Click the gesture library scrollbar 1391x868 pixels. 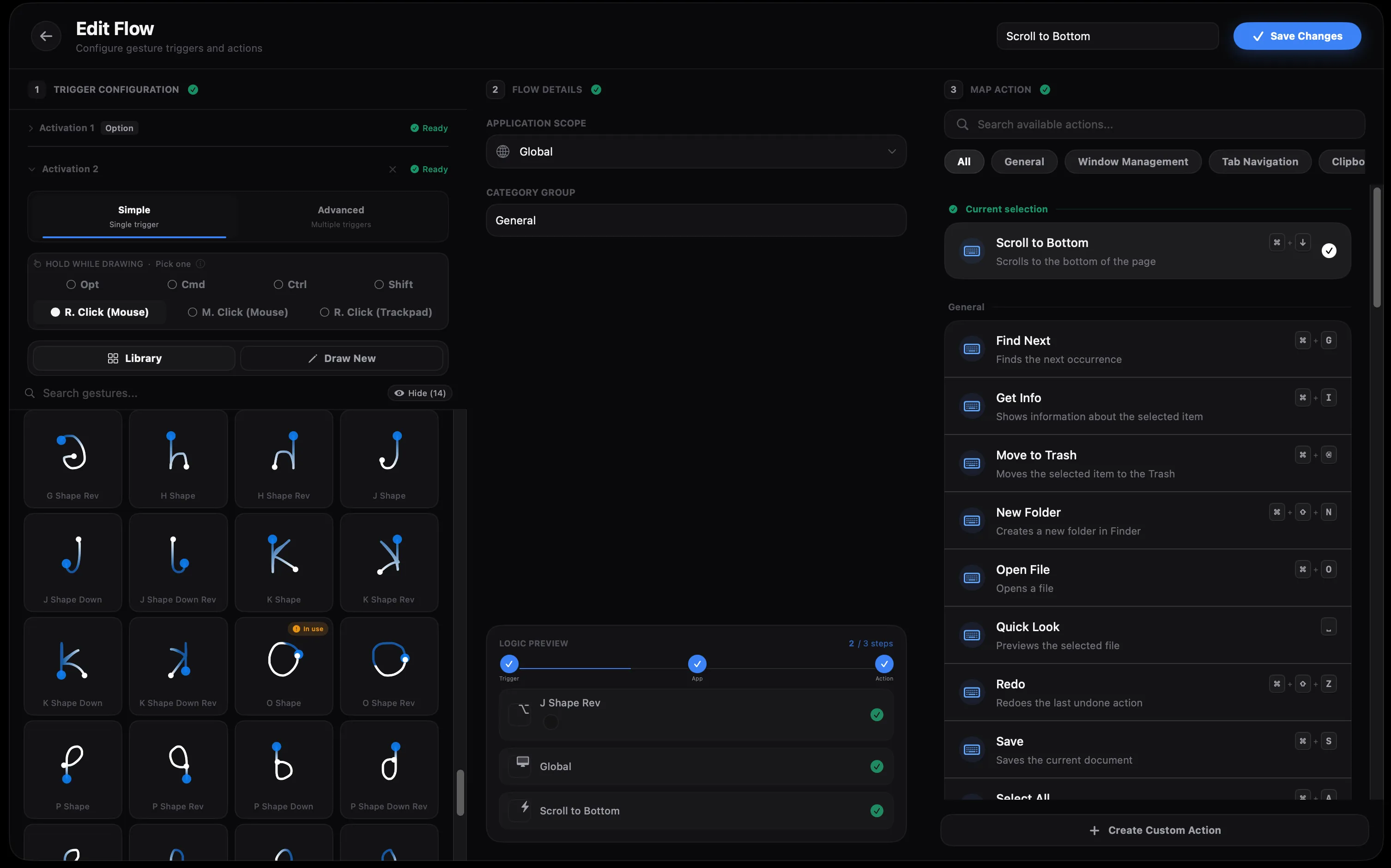(x=460, y=792)
